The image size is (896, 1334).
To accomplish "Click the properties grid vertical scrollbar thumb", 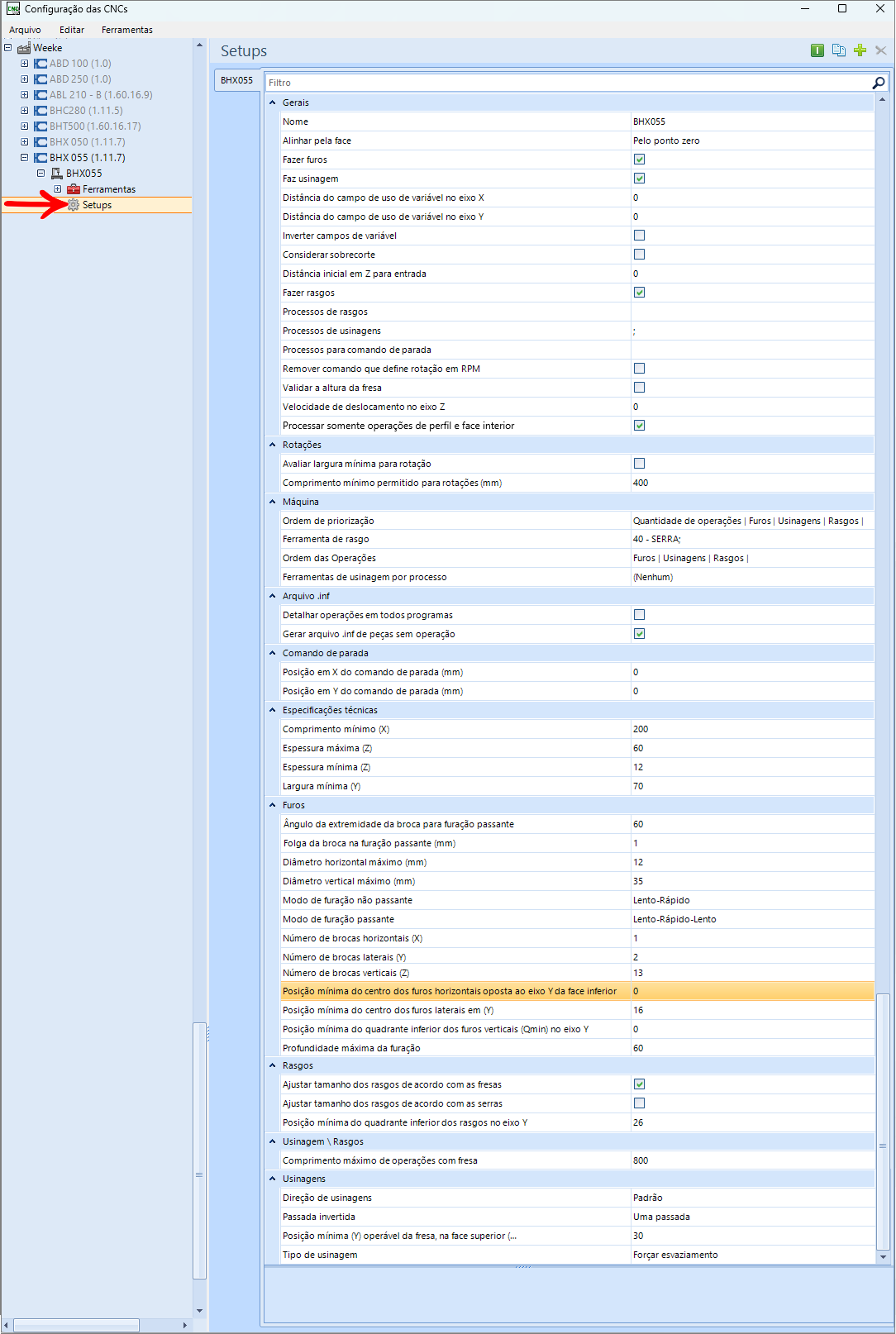I will coord(883,1120).
